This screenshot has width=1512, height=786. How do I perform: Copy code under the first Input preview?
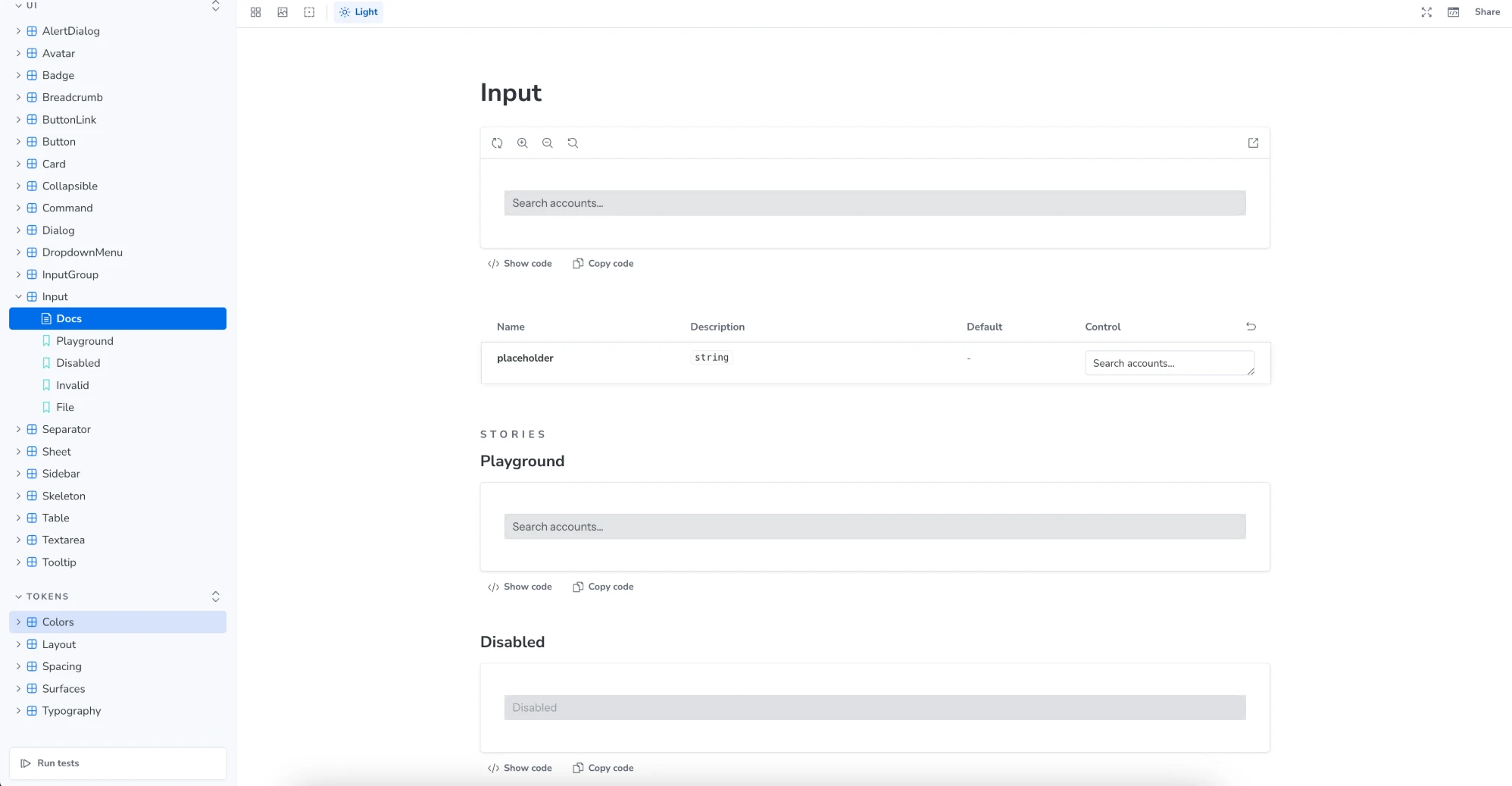(603, 264)
